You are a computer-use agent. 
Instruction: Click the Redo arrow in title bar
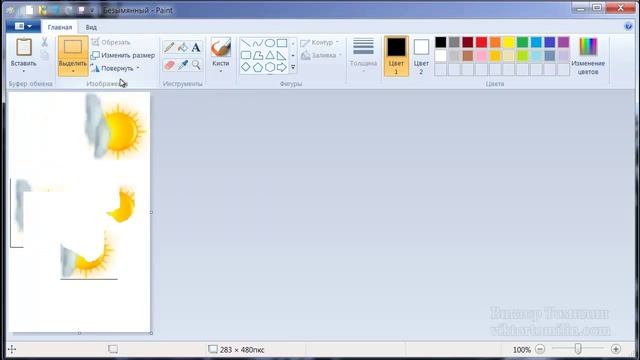tap(69, 10)
